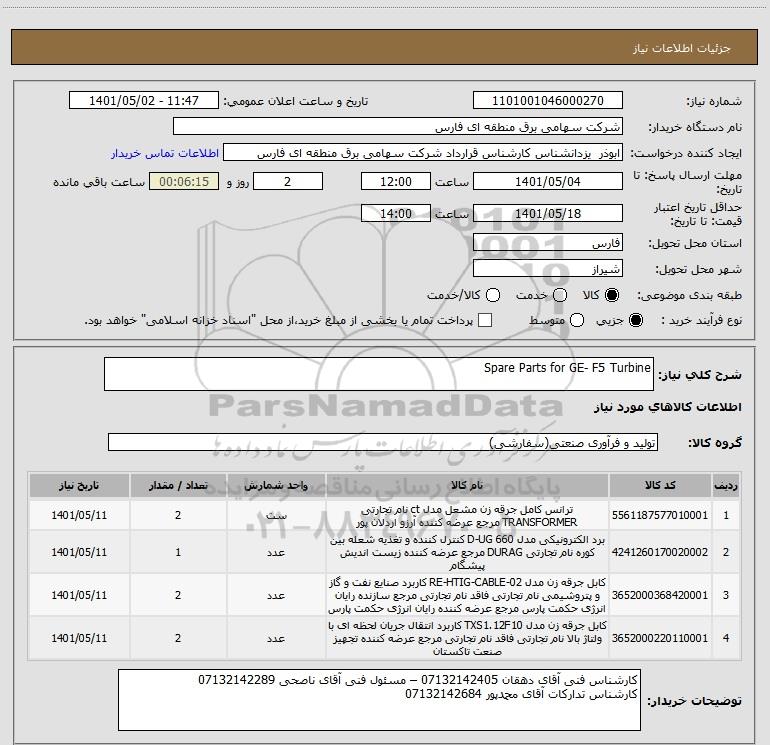770x745 pixels.
Task: Click the goods group field تولید و فرآوری صنعتی
Action: coord(383,442)
